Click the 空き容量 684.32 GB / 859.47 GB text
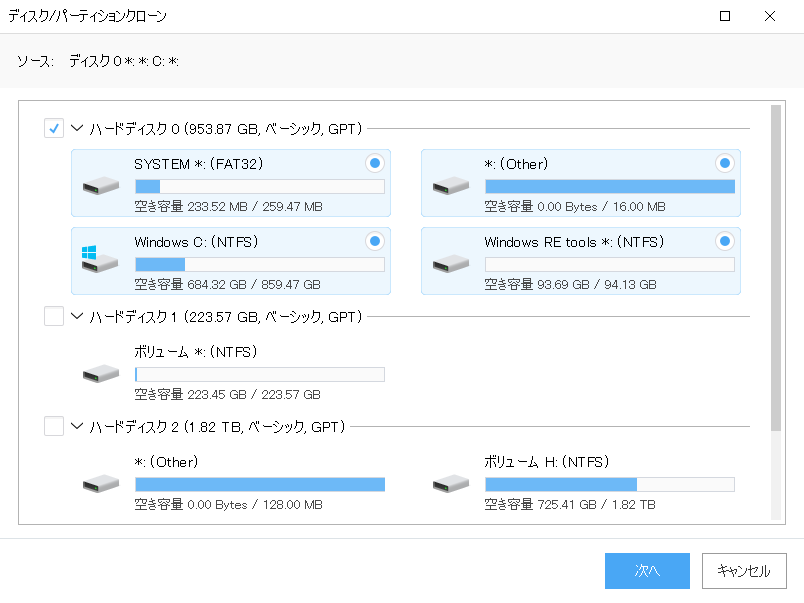The width and height of the screenshot is (804, 603). (x=227, y=284)
